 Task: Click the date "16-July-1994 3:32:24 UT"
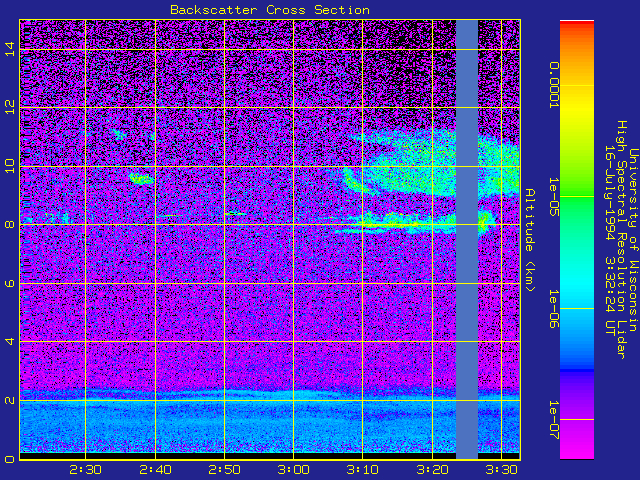[609, 240]
